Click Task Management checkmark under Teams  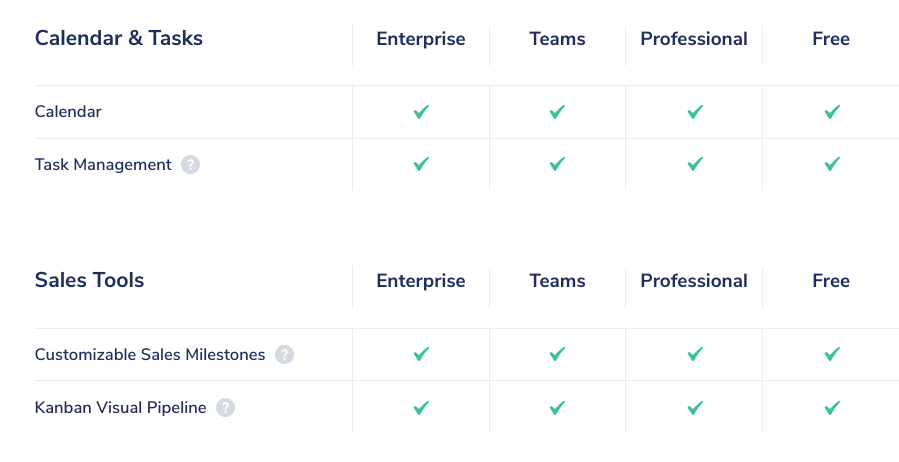click(x=557, y=164)
